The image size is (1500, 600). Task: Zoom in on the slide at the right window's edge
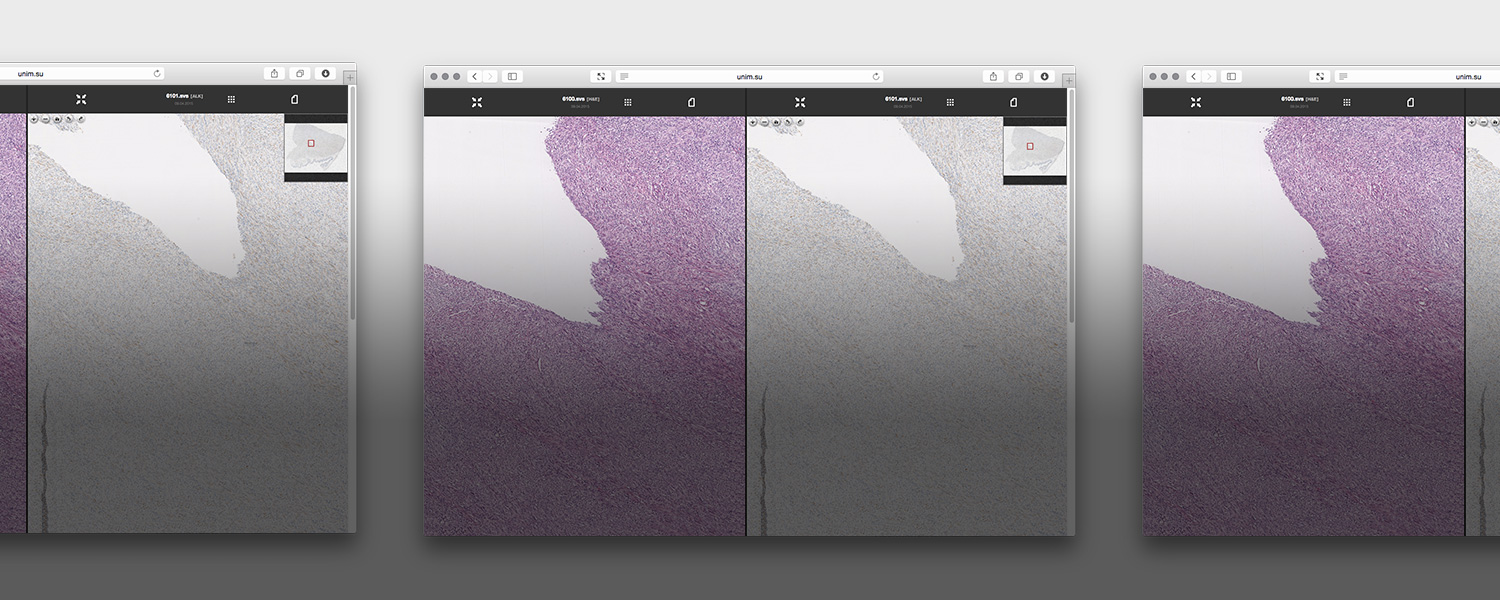click(1473, 122)
